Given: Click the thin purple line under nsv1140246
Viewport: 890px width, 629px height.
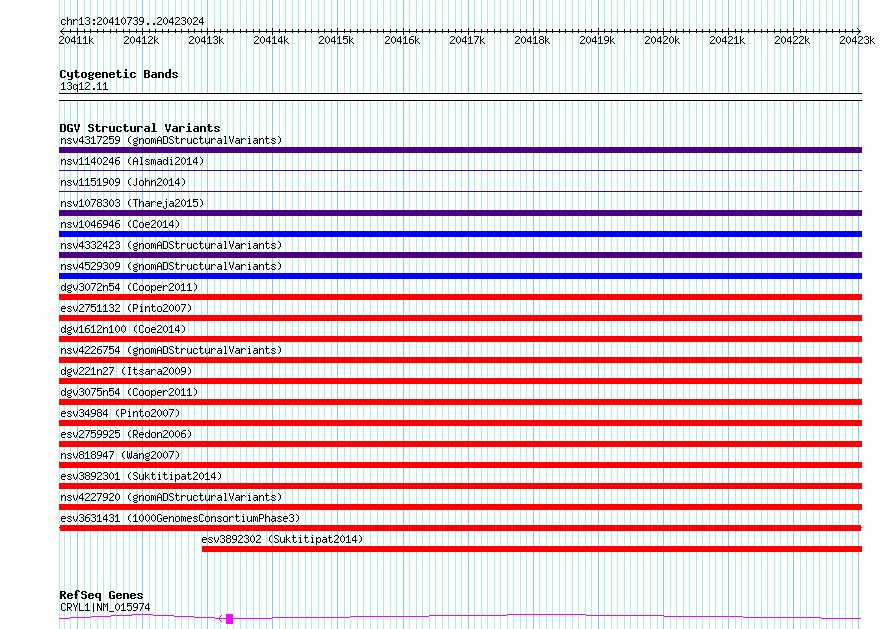Looking at the screenshot, I should (x=460, y=170).
